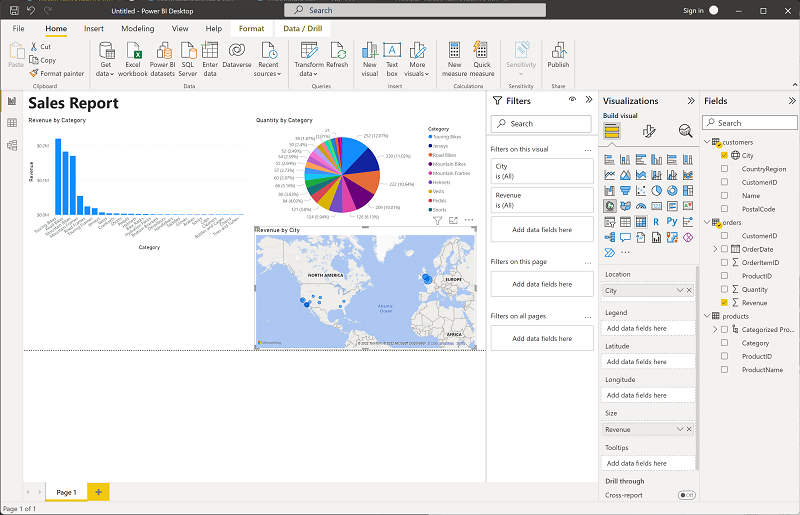Check the Category field checkbox
The image size is (800, 515).
[724, 343]
